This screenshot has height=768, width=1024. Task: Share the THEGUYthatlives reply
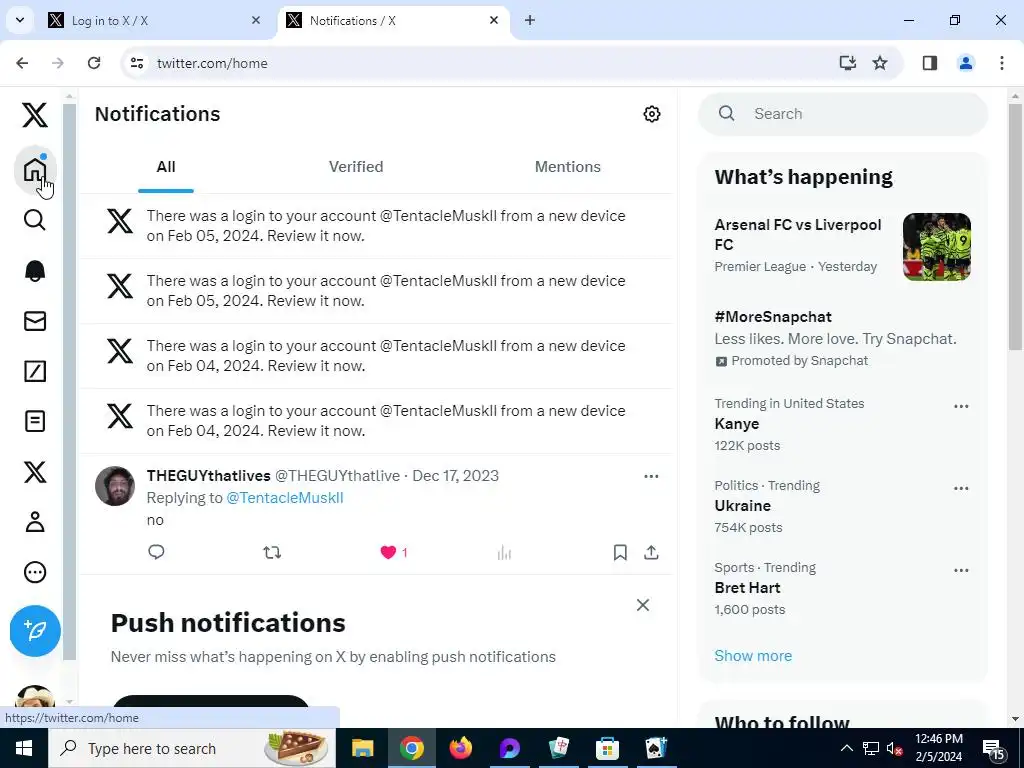651,552
